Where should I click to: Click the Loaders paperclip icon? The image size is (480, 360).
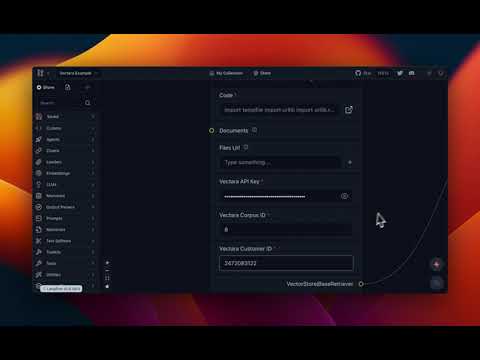pos(39,162)
